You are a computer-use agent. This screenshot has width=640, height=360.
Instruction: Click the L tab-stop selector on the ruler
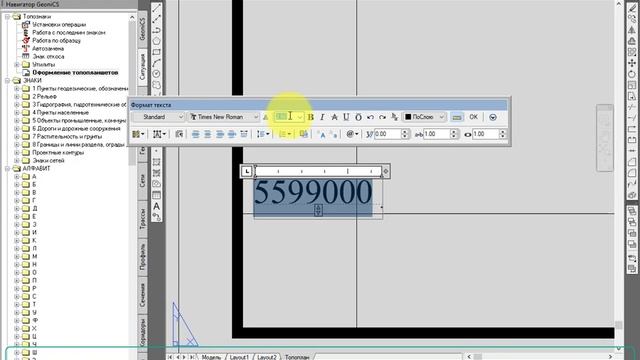247,171
